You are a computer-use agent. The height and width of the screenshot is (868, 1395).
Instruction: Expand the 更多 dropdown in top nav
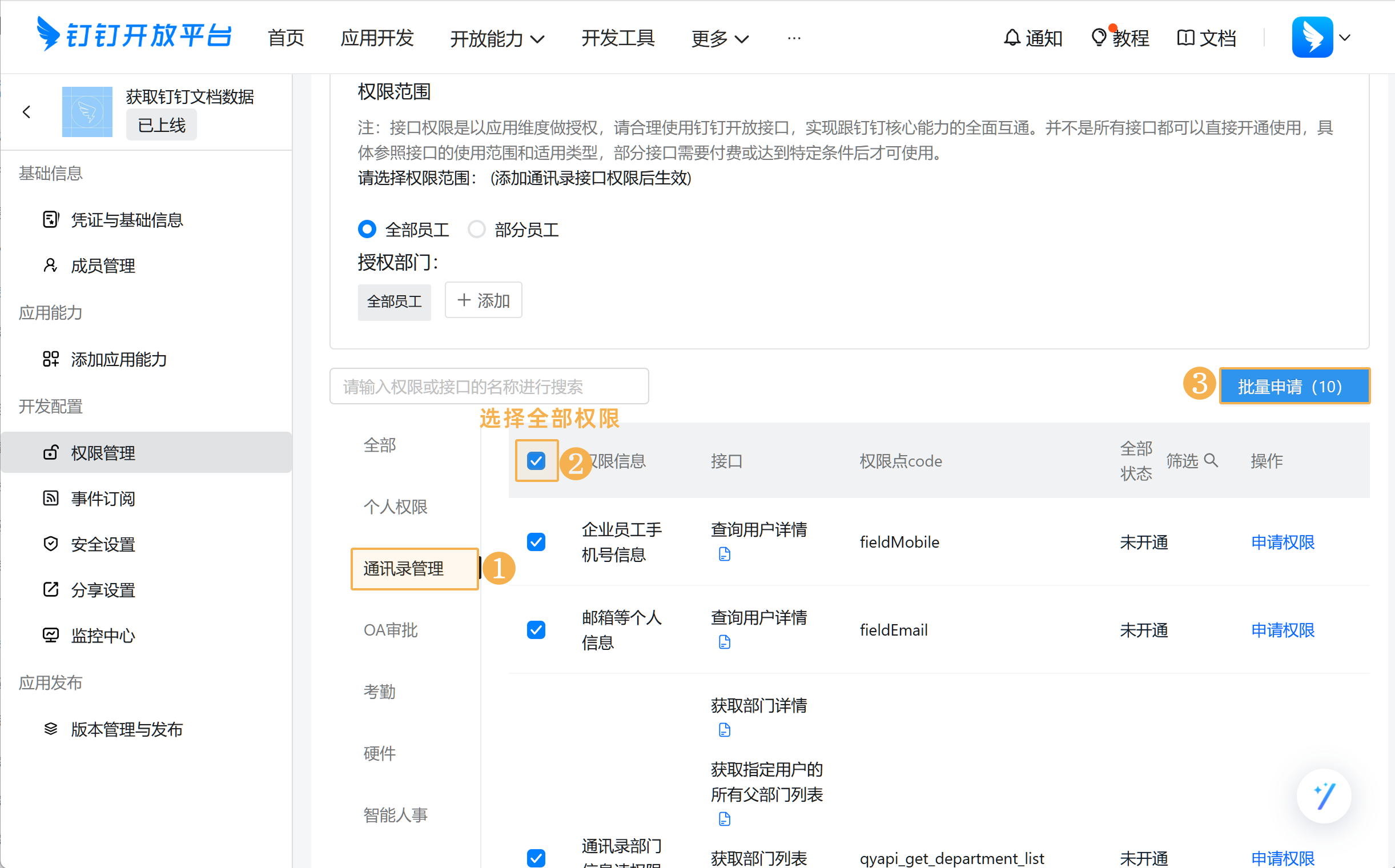(719, 38)
